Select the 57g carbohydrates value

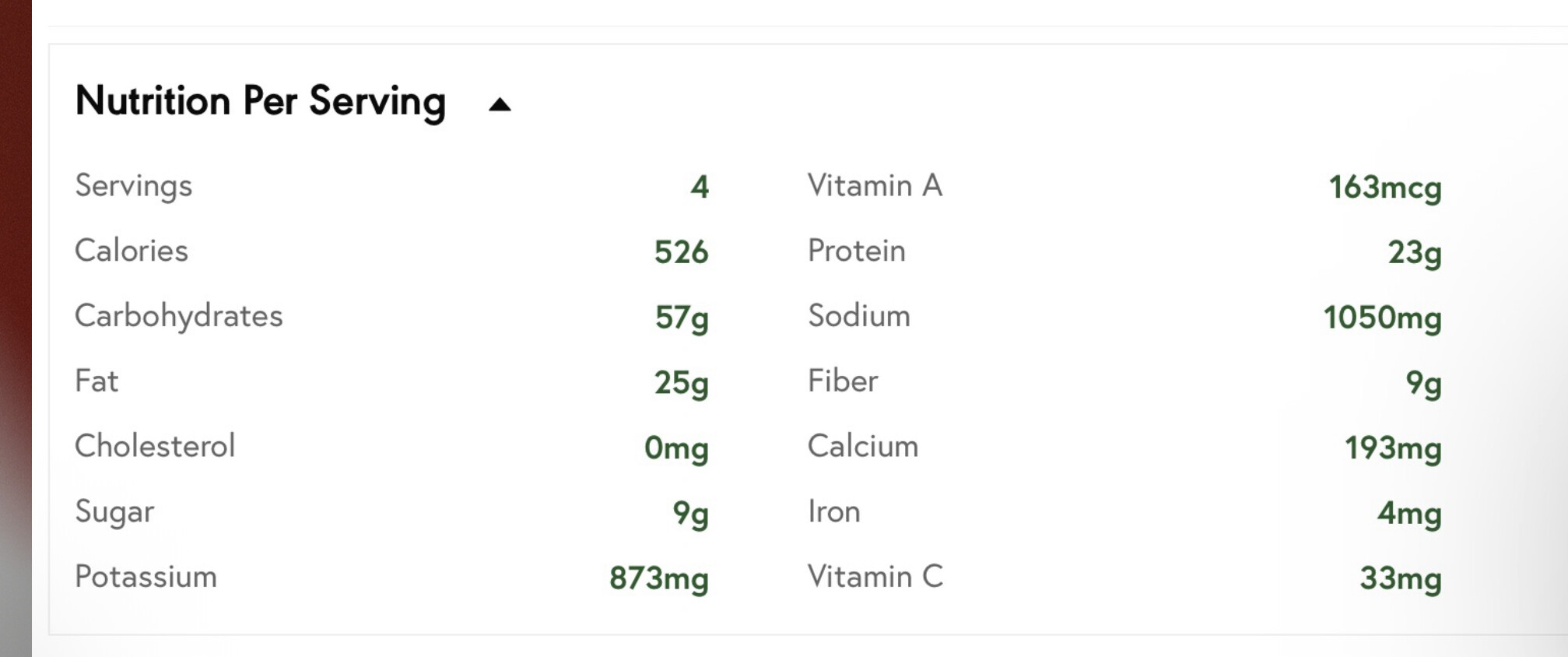point(682,318)
